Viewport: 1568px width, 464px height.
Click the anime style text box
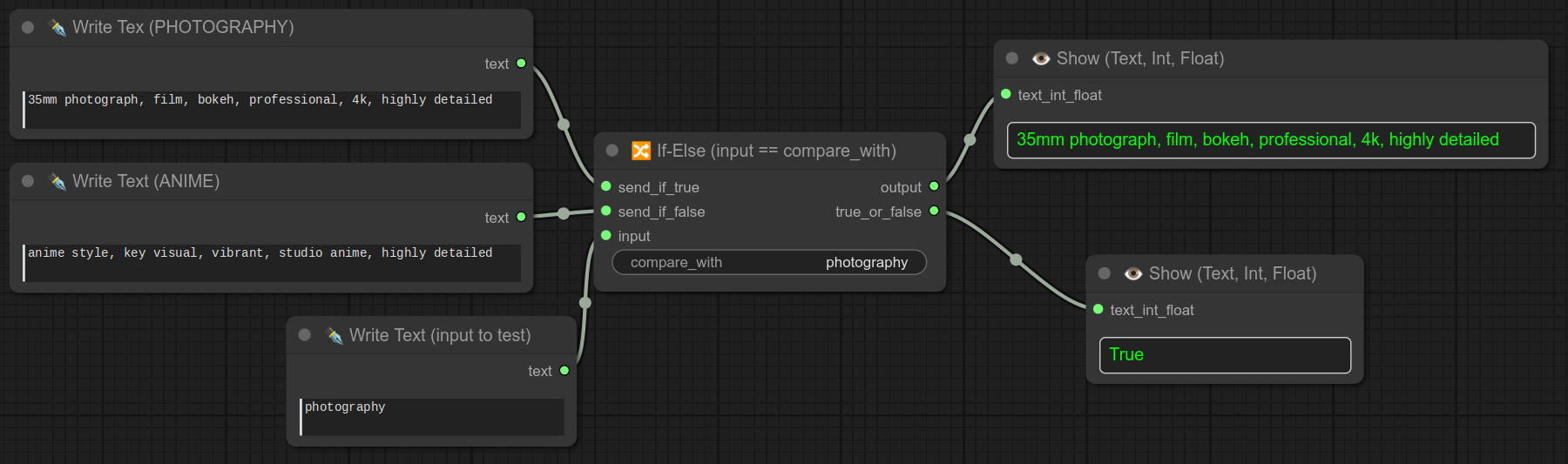[x=272, y=262]
